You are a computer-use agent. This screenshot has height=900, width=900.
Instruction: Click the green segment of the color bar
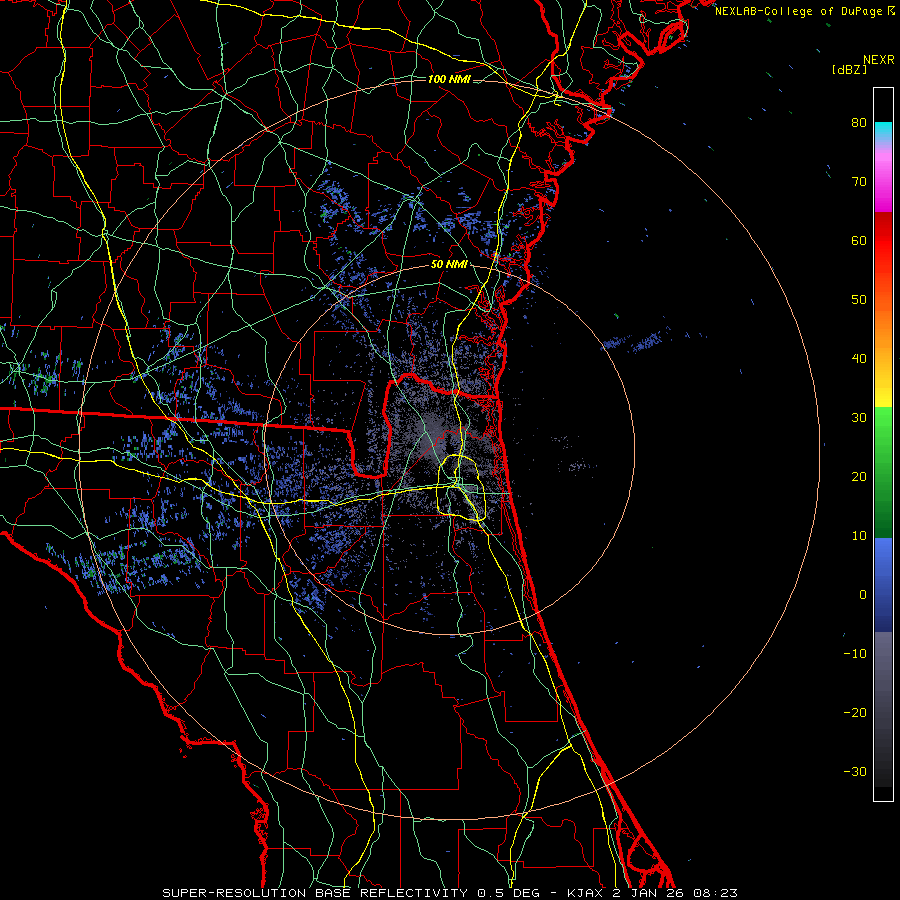883,472
